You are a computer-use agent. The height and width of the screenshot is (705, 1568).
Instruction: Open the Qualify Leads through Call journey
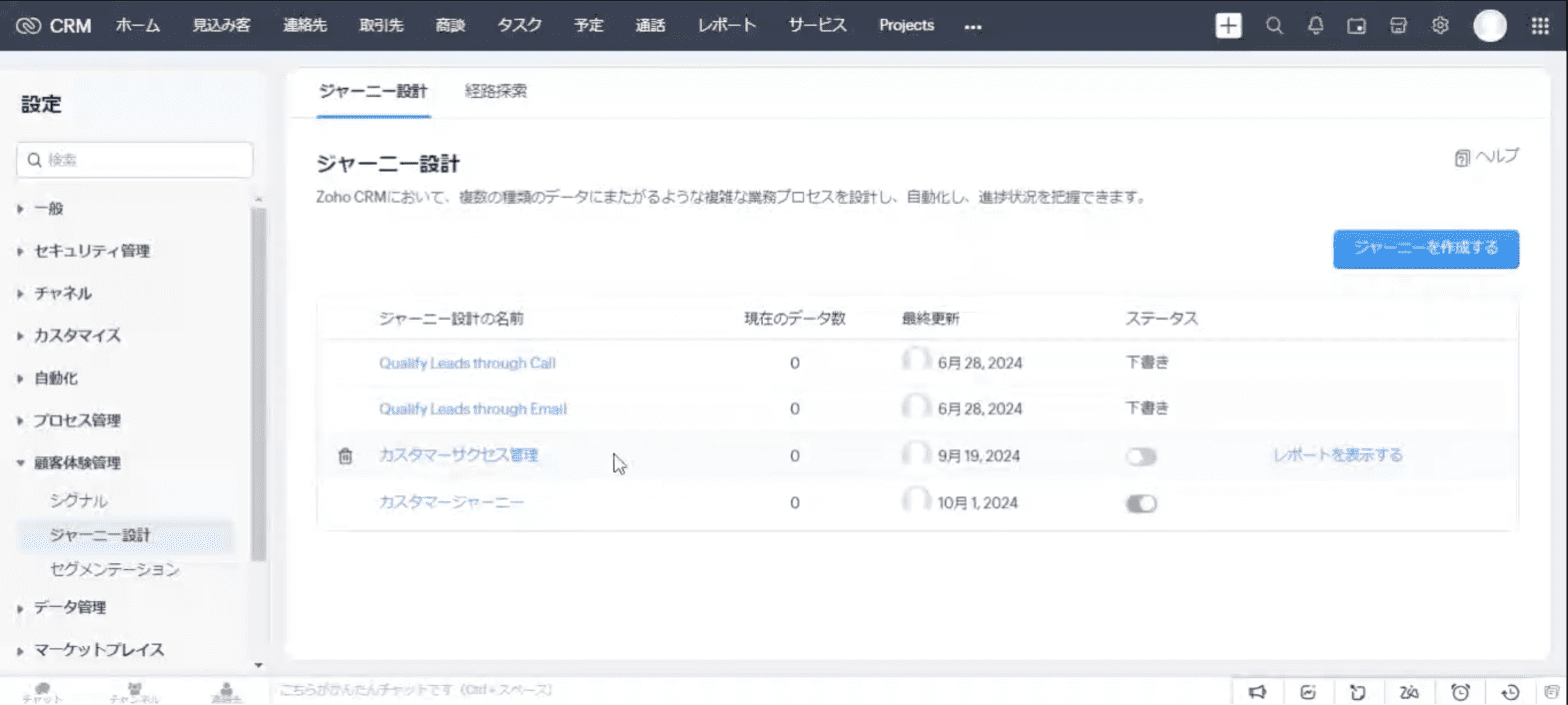point(467,363)
